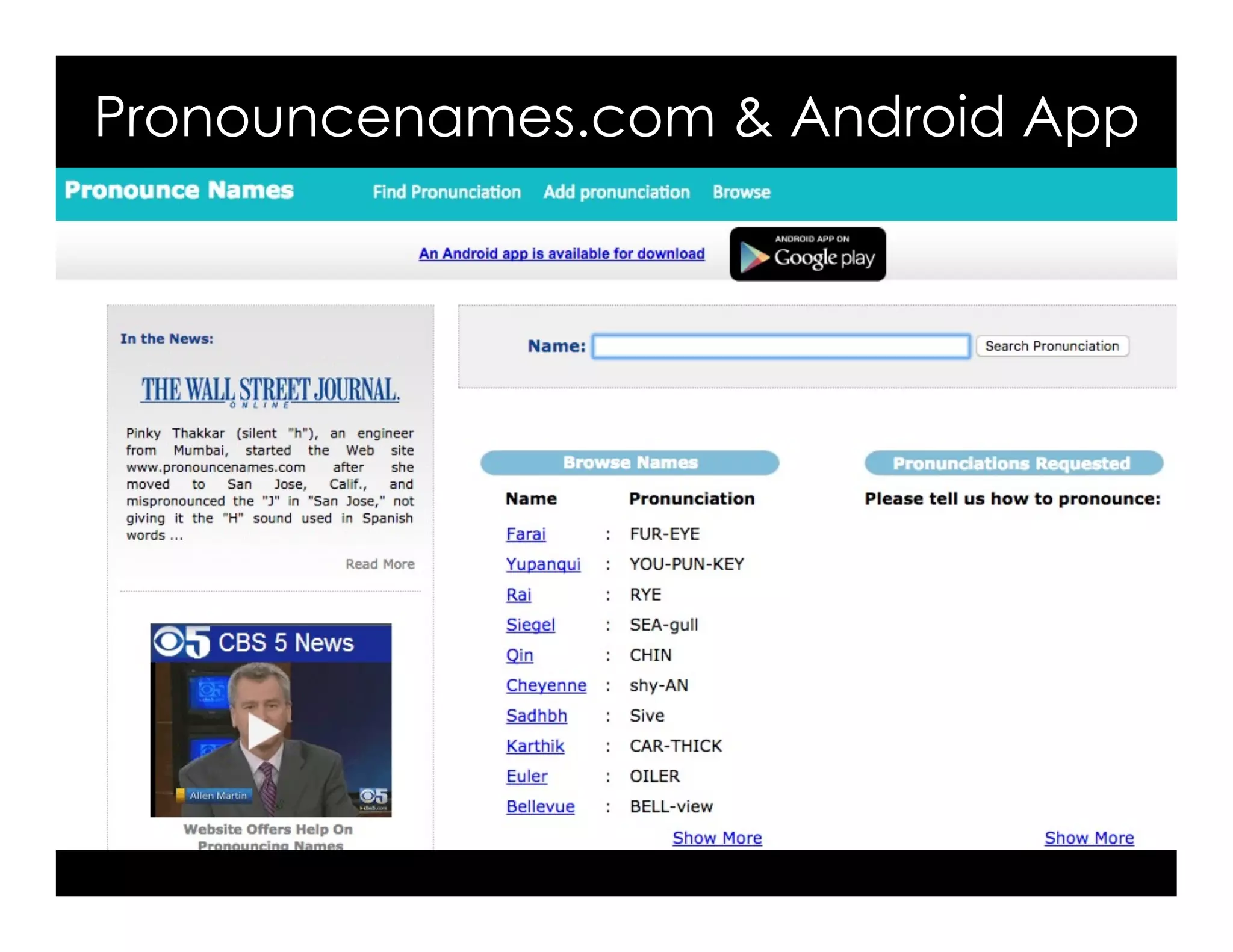1233x952 pixels.
Task: Open the name Yupanqui
Action: 543,564
